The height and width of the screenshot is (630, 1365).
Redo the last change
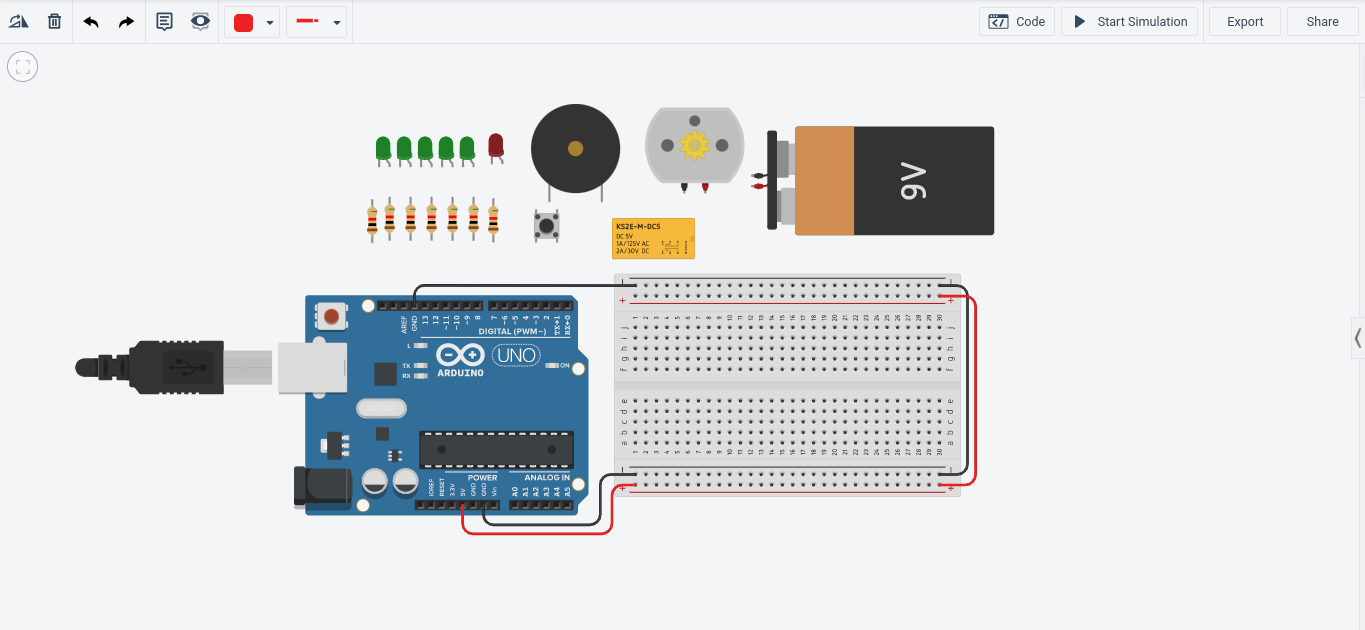tap(125, 21)
